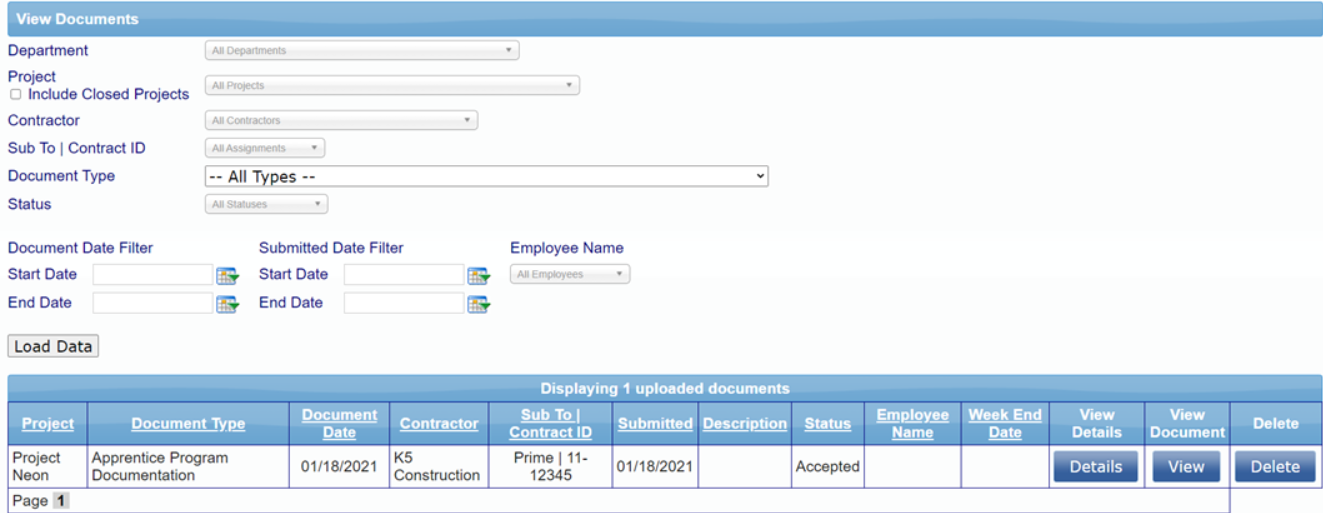Open the All Statuses dropdown
Screen dimensions: 1323x513
[265, 204]
